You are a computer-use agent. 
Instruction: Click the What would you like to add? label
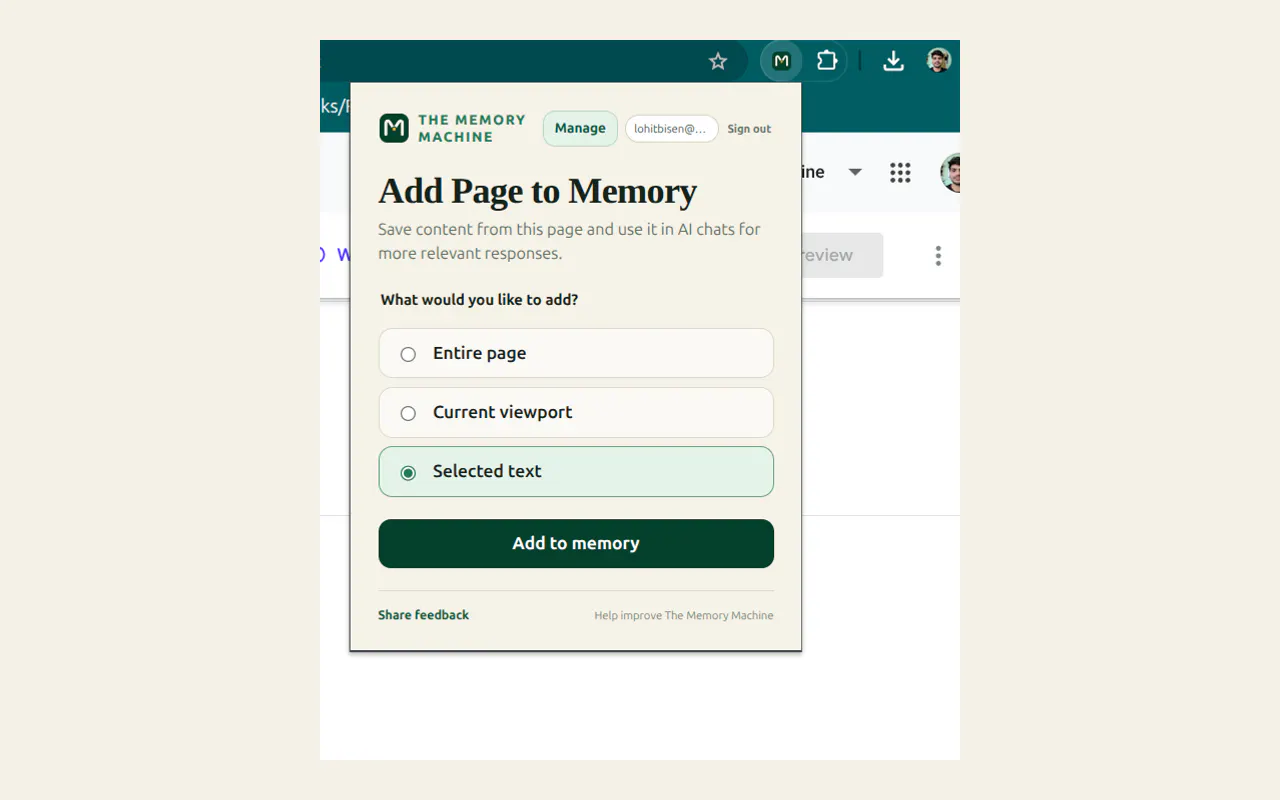(x=479, y=299)
